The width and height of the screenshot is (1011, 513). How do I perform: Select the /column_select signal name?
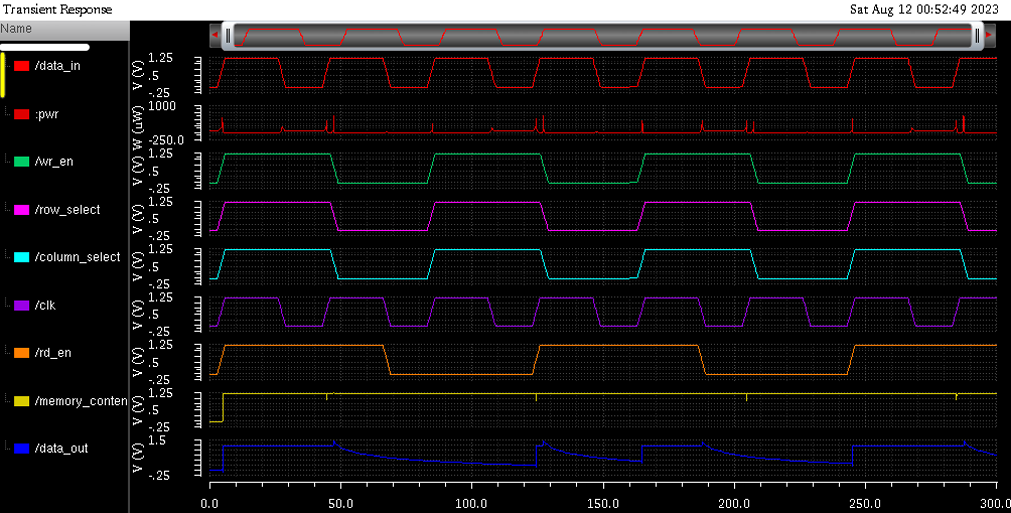pyautogui.click(x=77, y=257)
